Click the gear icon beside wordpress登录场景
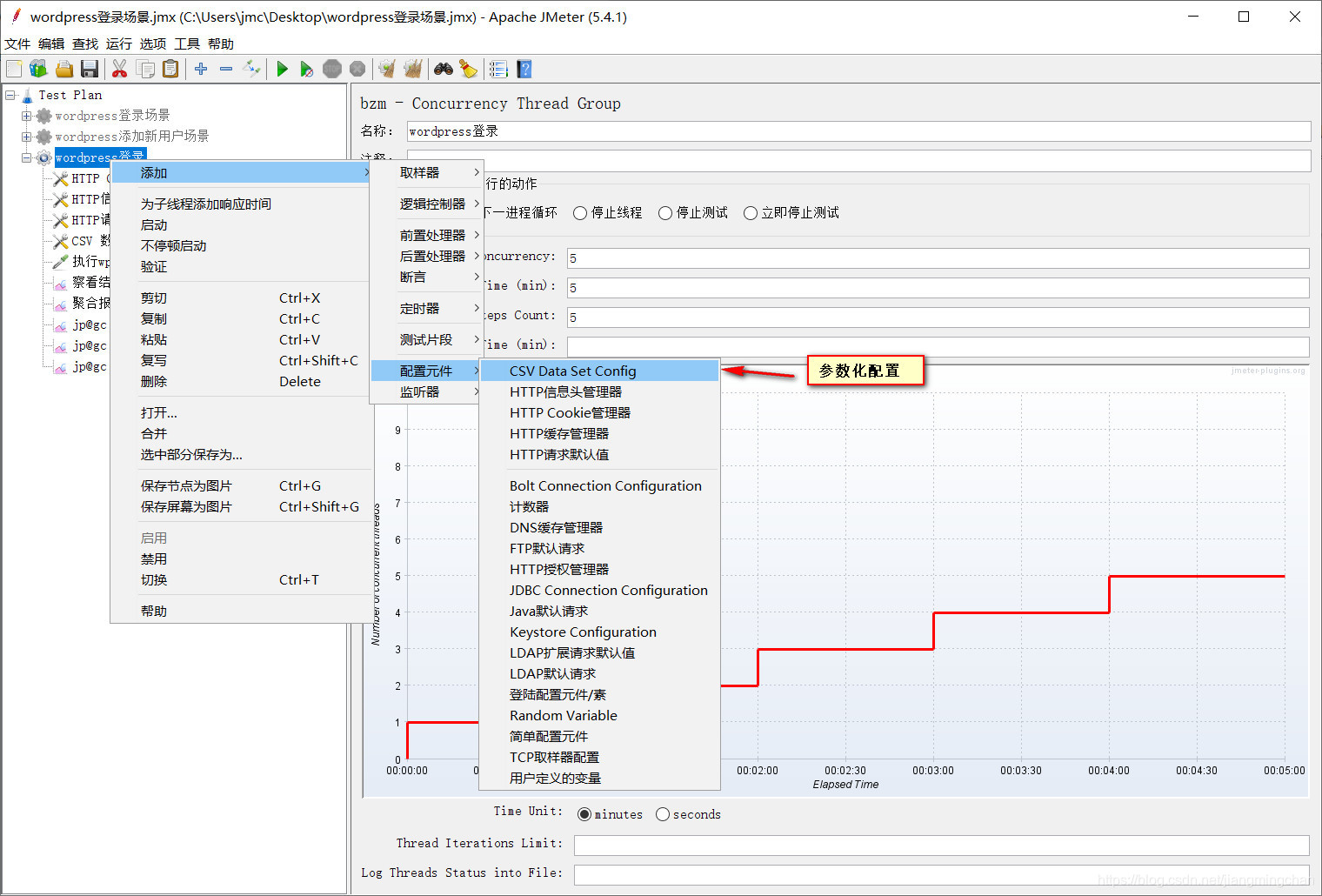Screen dimensions: 1322x896 click(x=43, y=116)
